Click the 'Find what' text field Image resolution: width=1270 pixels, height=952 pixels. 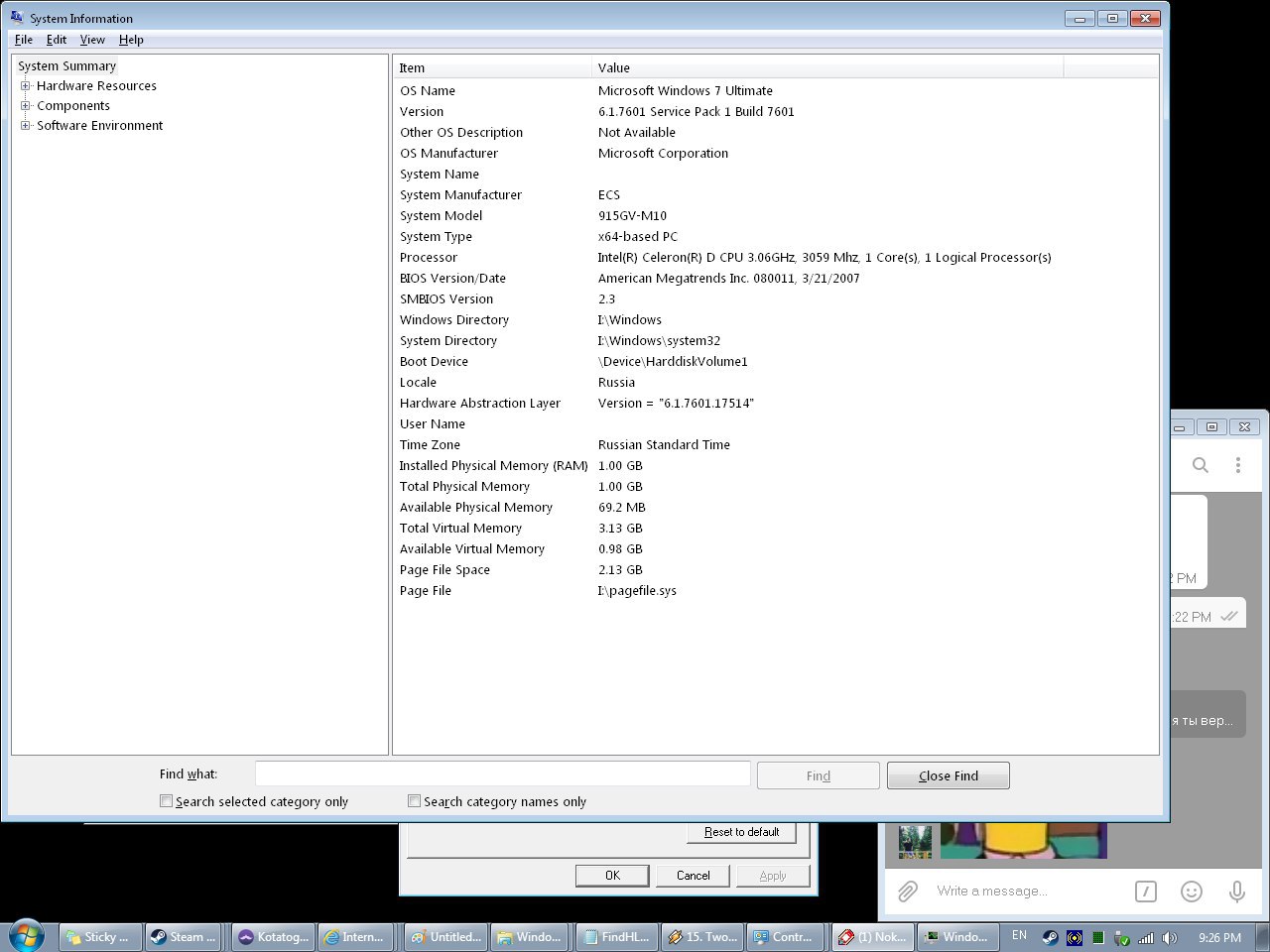(503, 773)
